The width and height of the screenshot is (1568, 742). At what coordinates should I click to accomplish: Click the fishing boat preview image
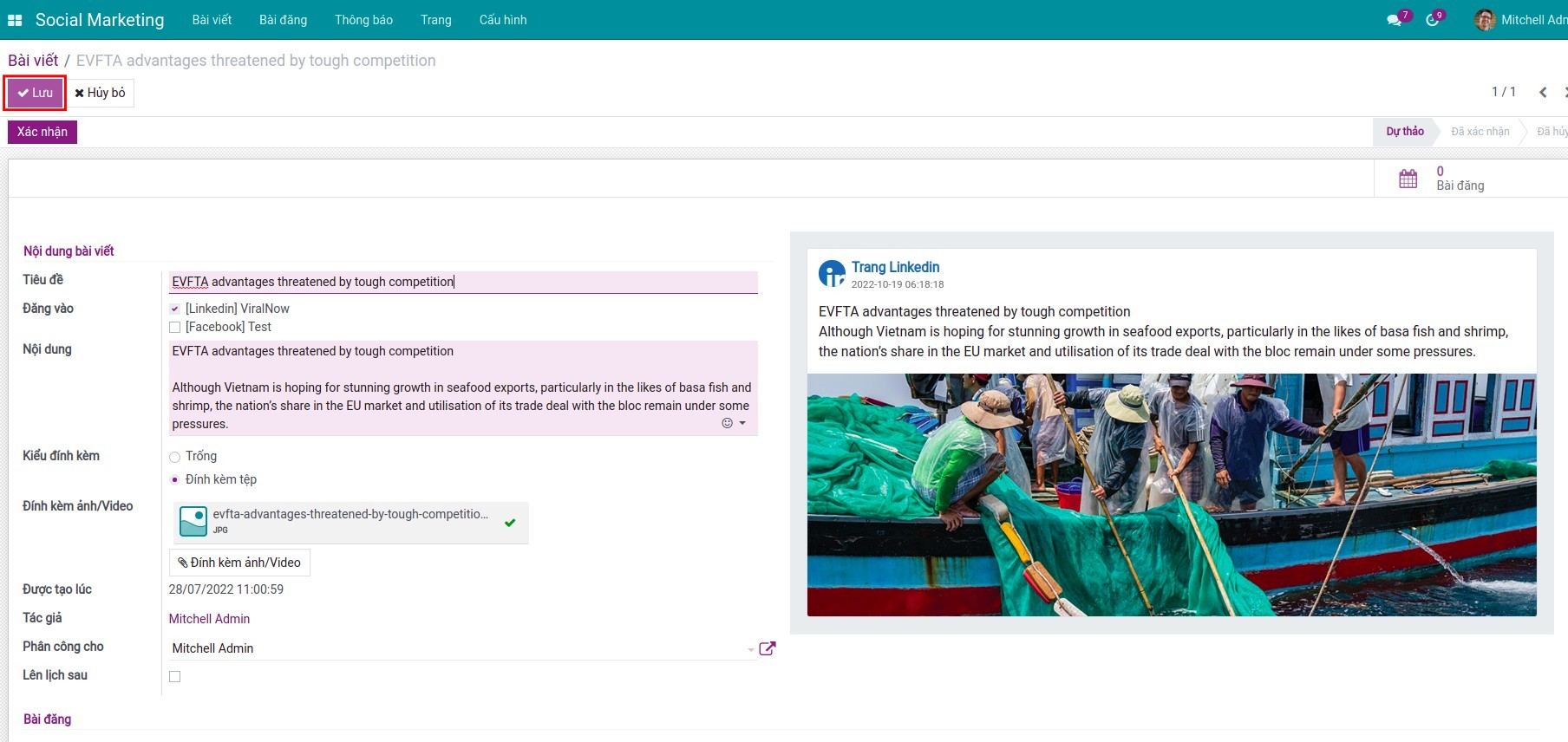pyautogui.click(x=1171, y=495)
